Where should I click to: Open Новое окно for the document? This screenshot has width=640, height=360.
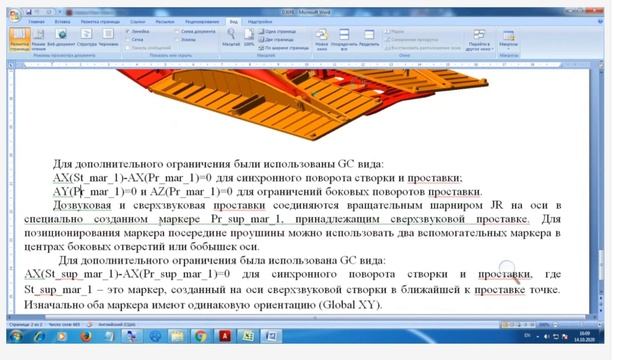click(322, 39)
